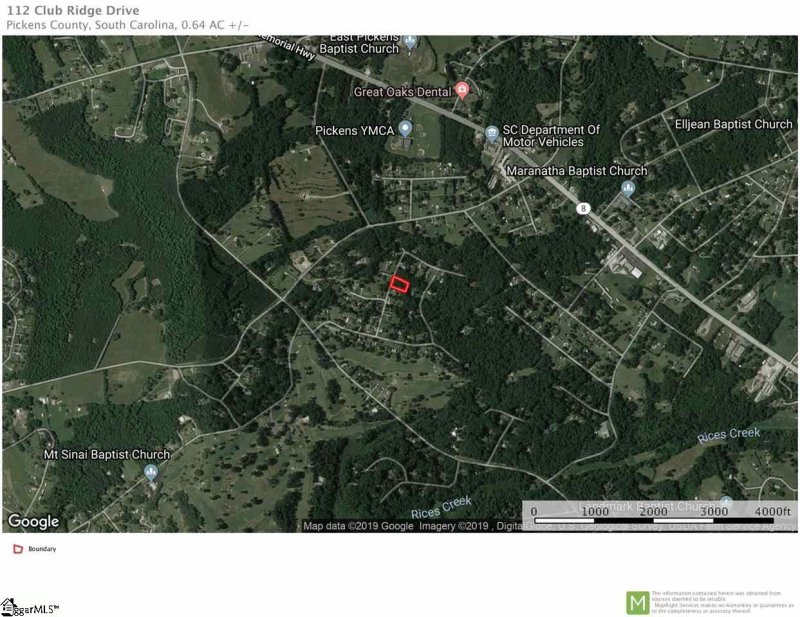Click the Great Oaks Dental marker pin
This screenshot has width=800, height=617.
[462, 90]
